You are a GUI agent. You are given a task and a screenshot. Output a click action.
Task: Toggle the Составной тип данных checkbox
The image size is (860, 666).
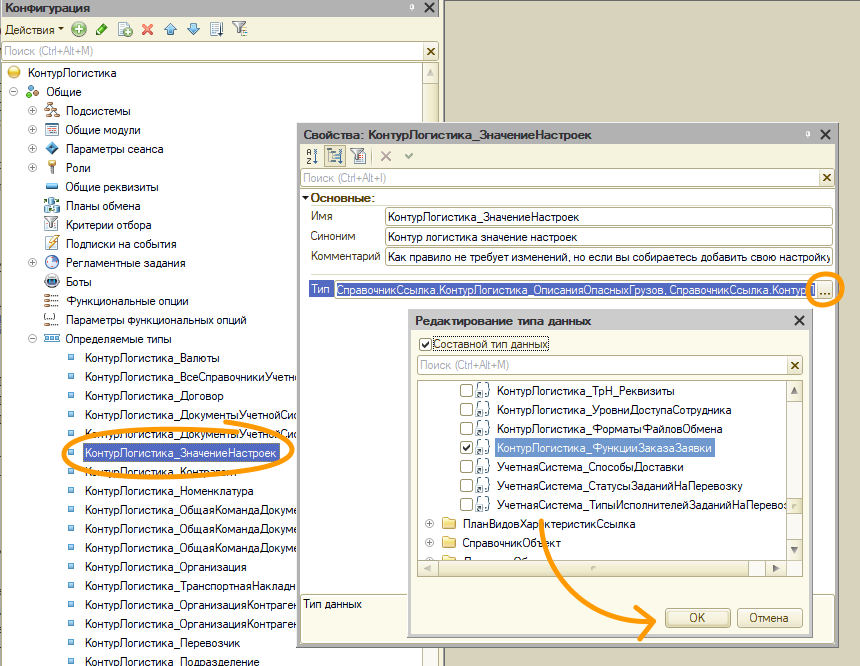click(x=425, y=344)
